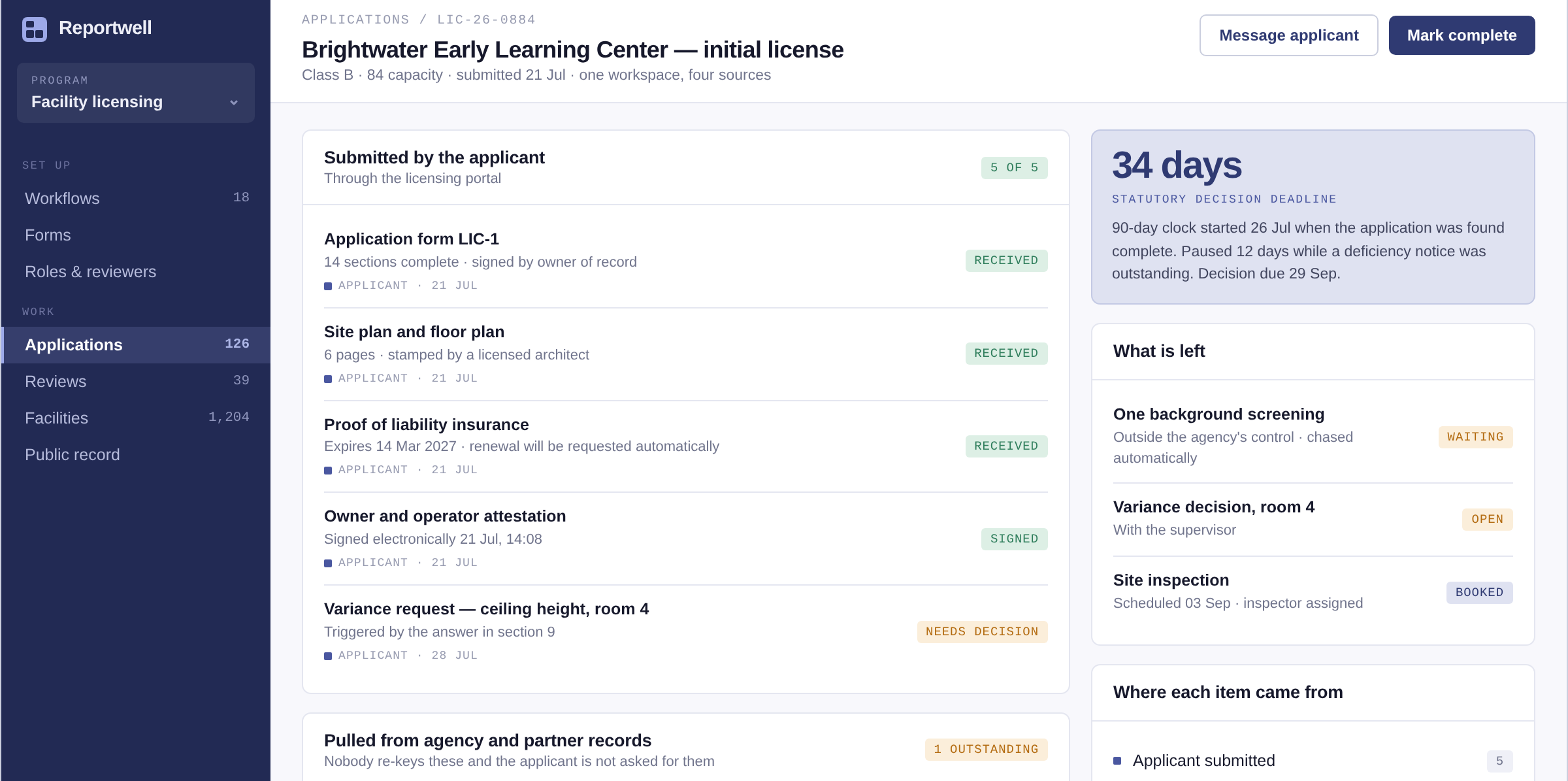Open the Facility licensing program dropdown

136,93
